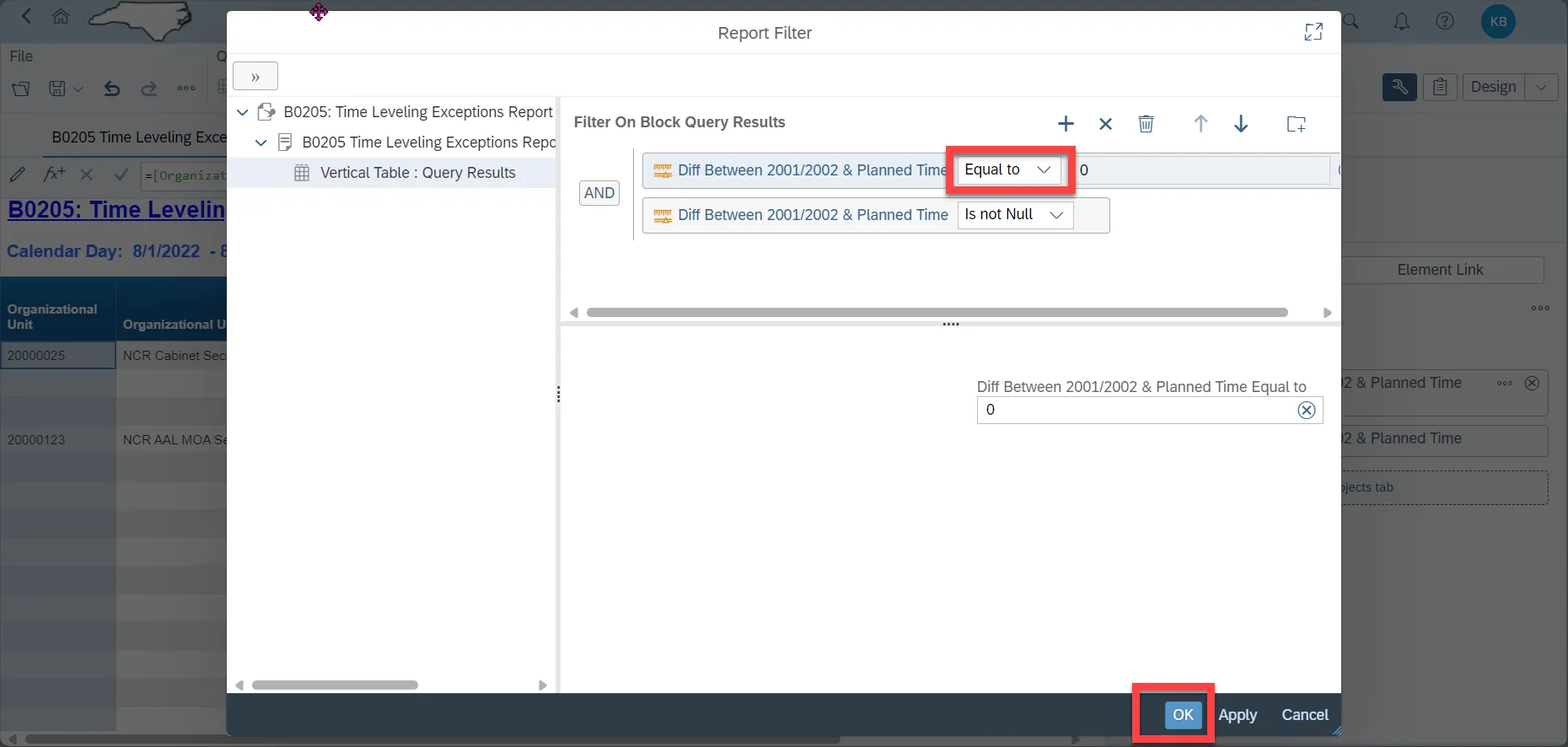
Task: Validate the formula with the checkmark icon
Action: click(121, 175)
